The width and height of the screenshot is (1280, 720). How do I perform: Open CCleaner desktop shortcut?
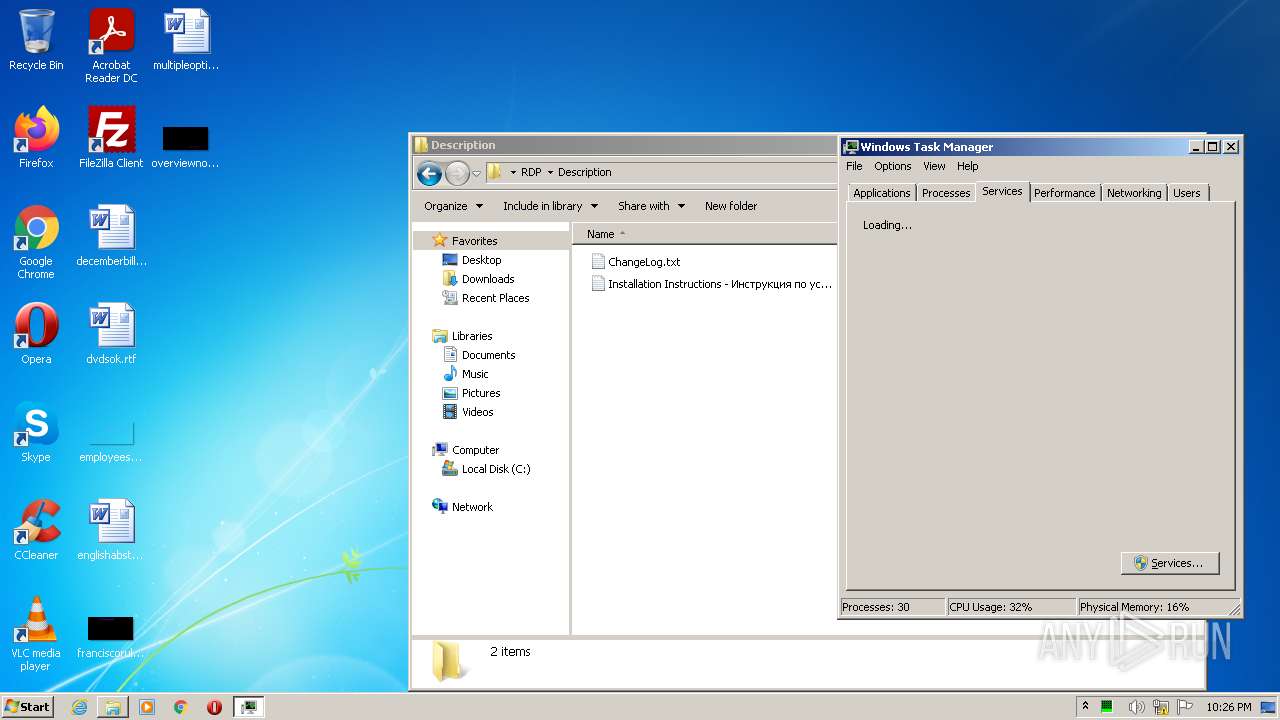[x=36, y=530]
